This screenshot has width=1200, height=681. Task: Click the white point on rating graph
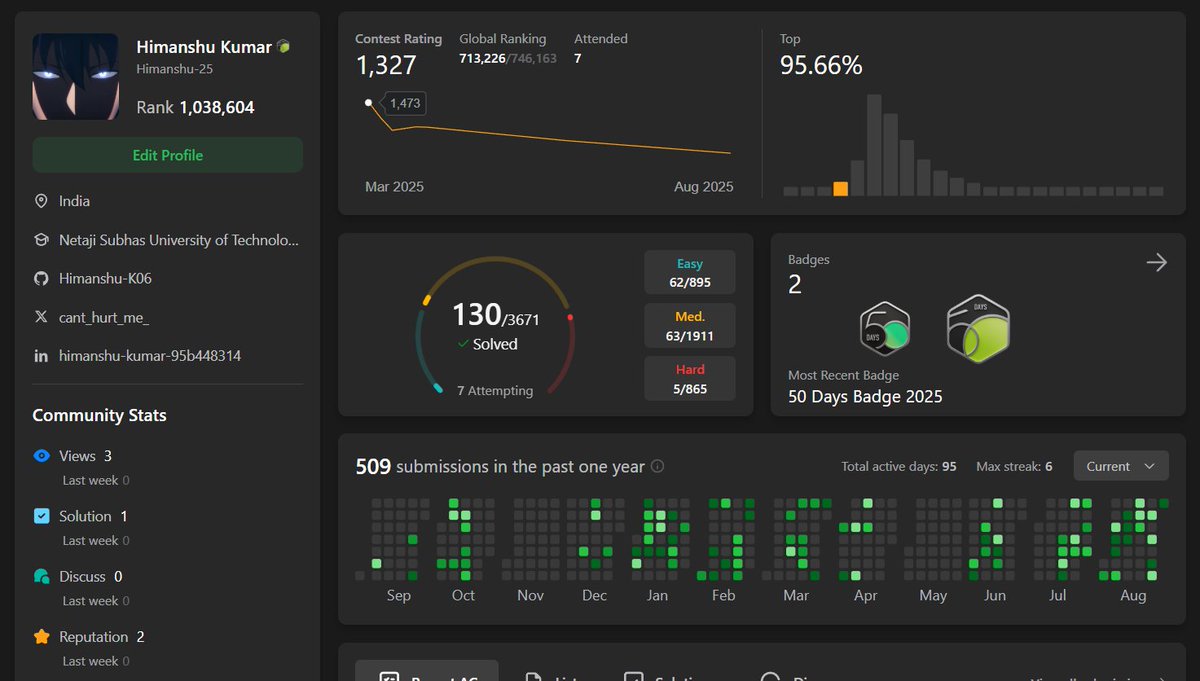tap(369, 102)
